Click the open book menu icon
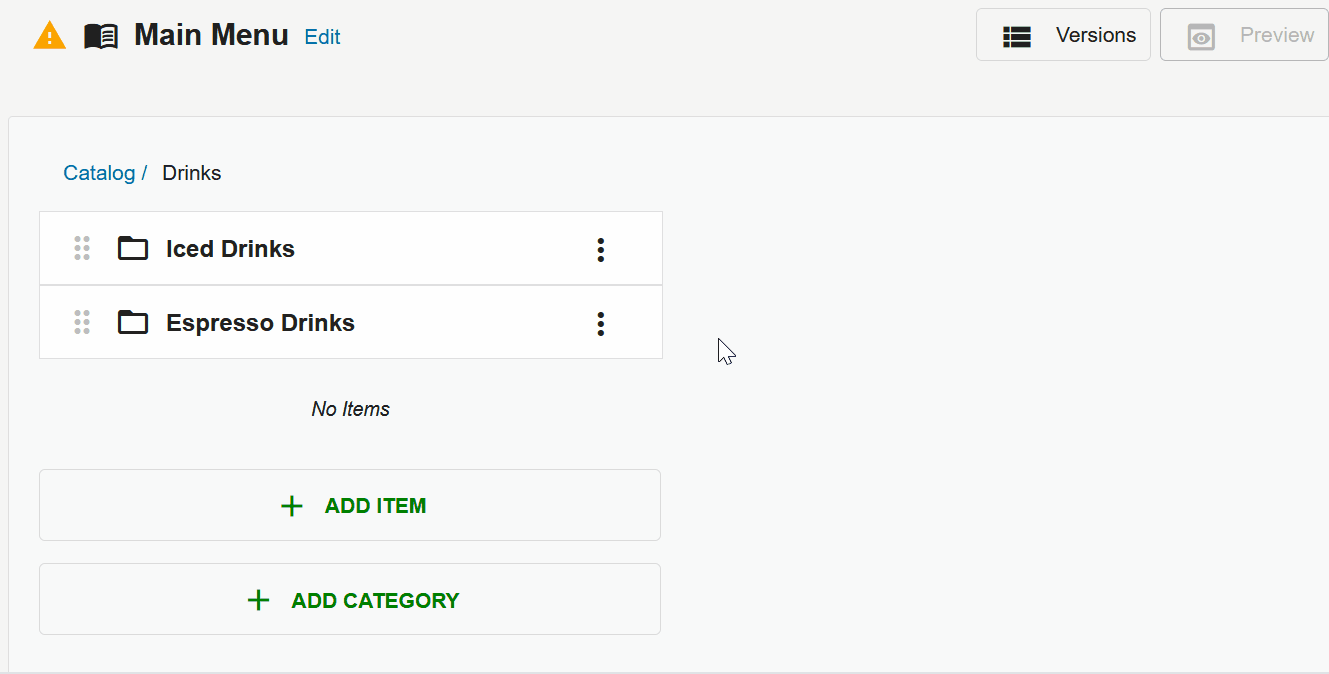 pyautogui.click(x=101, y=37)
